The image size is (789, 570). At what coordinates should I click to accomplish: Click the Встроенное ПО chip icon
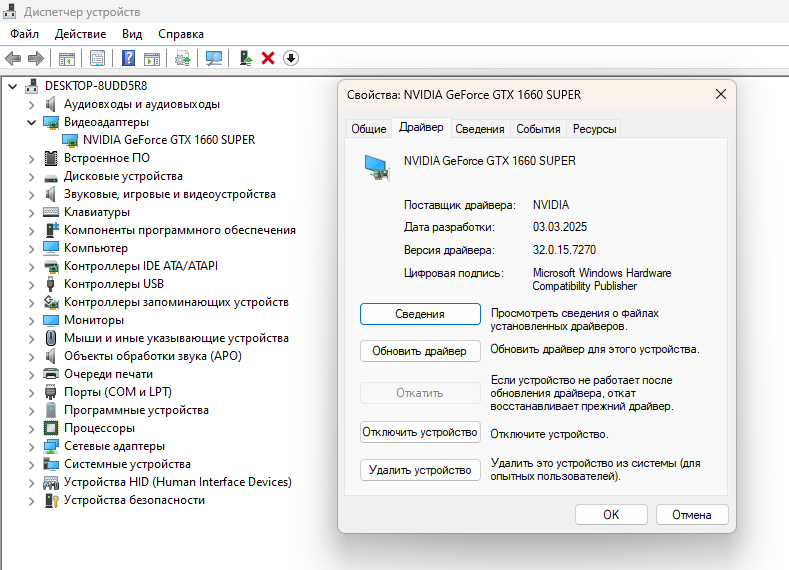click(51, 158)
